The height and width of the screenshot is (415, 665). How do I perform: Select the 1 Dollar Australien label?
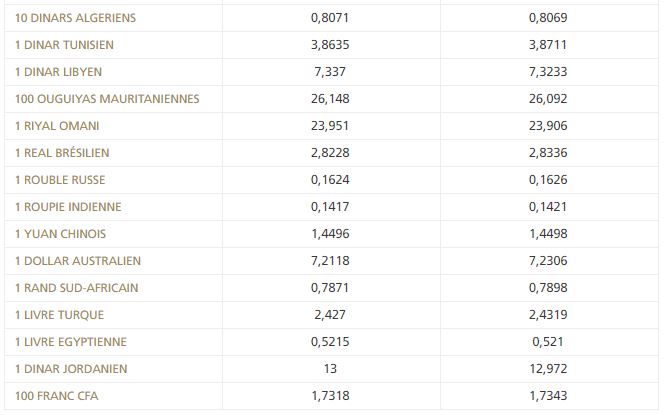coord(79,261)
